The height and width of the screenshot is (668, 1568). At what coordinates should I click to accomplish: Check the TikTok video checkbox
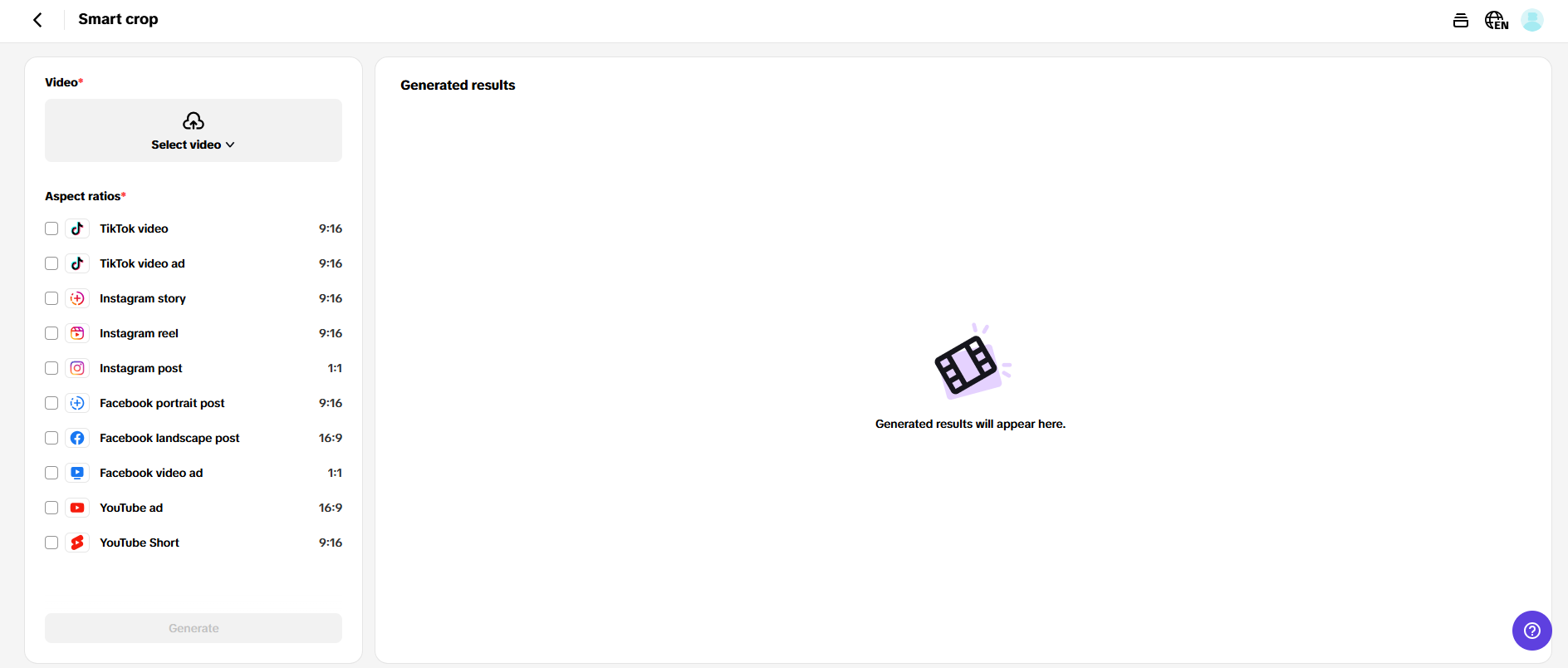[x=51, y=228]
